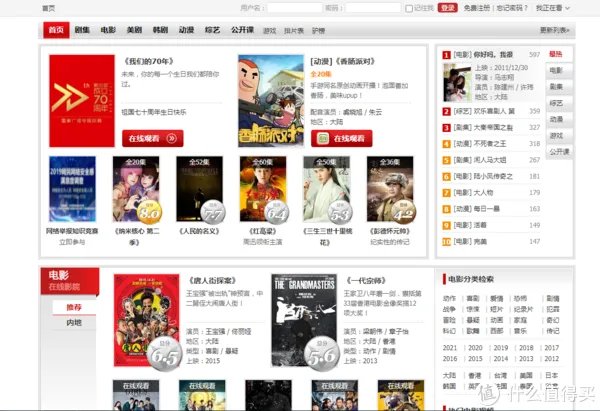The height and width of the screenshot is (411, 600).
Task: Filter movies by year 2021
Action: click(450, 348)
